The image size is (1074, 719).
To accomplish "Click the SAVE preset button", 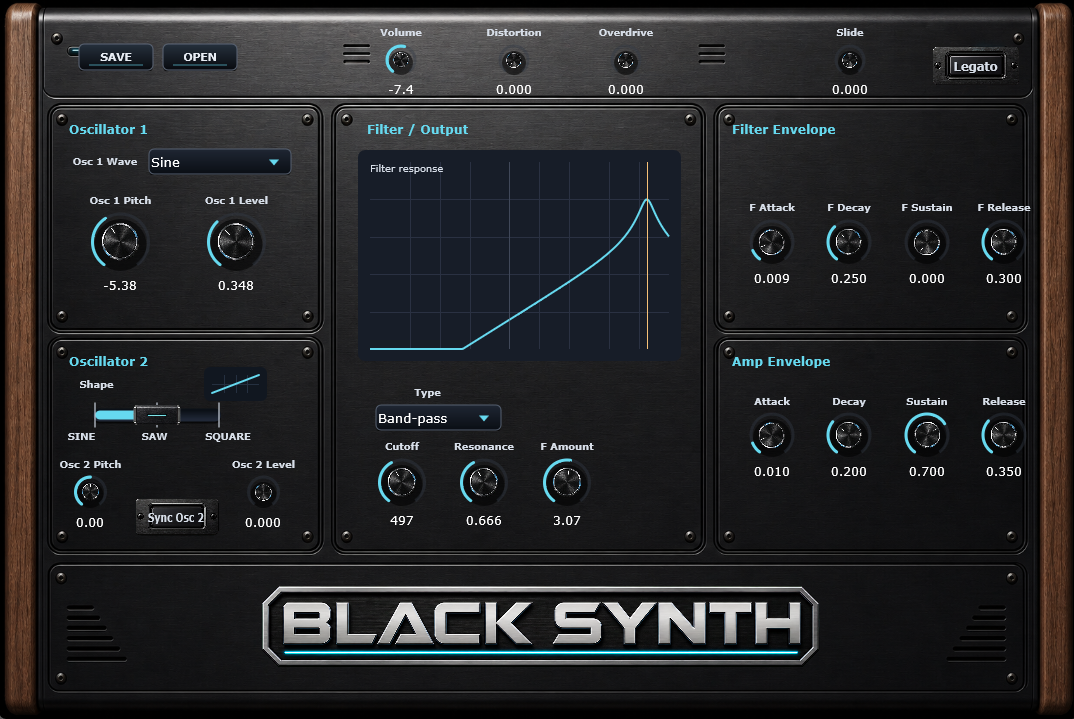I will 116,57.
